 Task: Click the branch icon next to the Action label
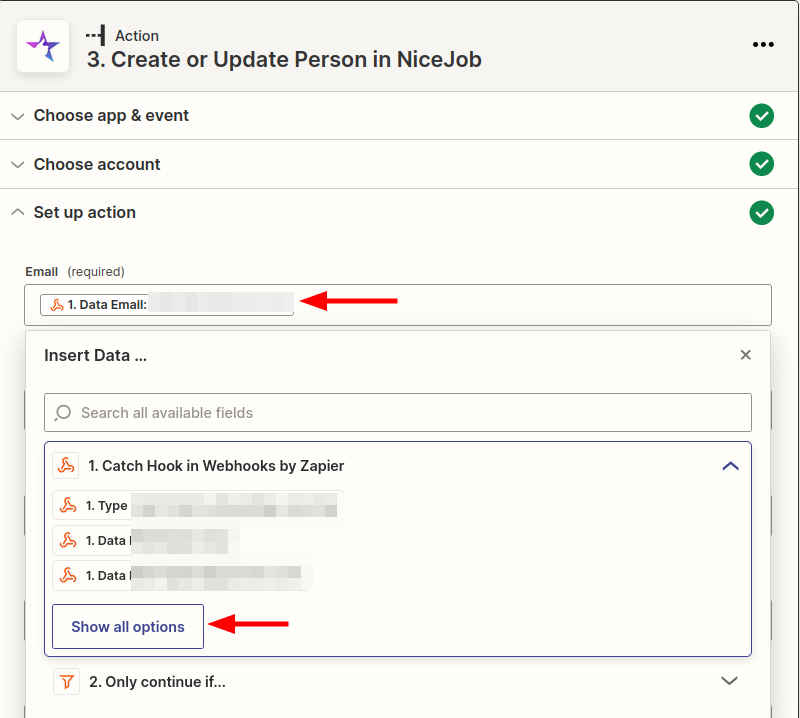coord(95,35)
